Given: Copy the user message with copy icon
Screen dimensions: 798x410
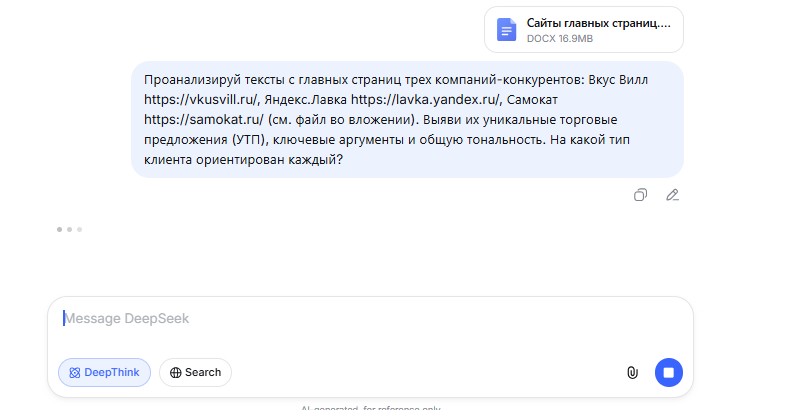Looking at the screenshot, I should (641, 195).
